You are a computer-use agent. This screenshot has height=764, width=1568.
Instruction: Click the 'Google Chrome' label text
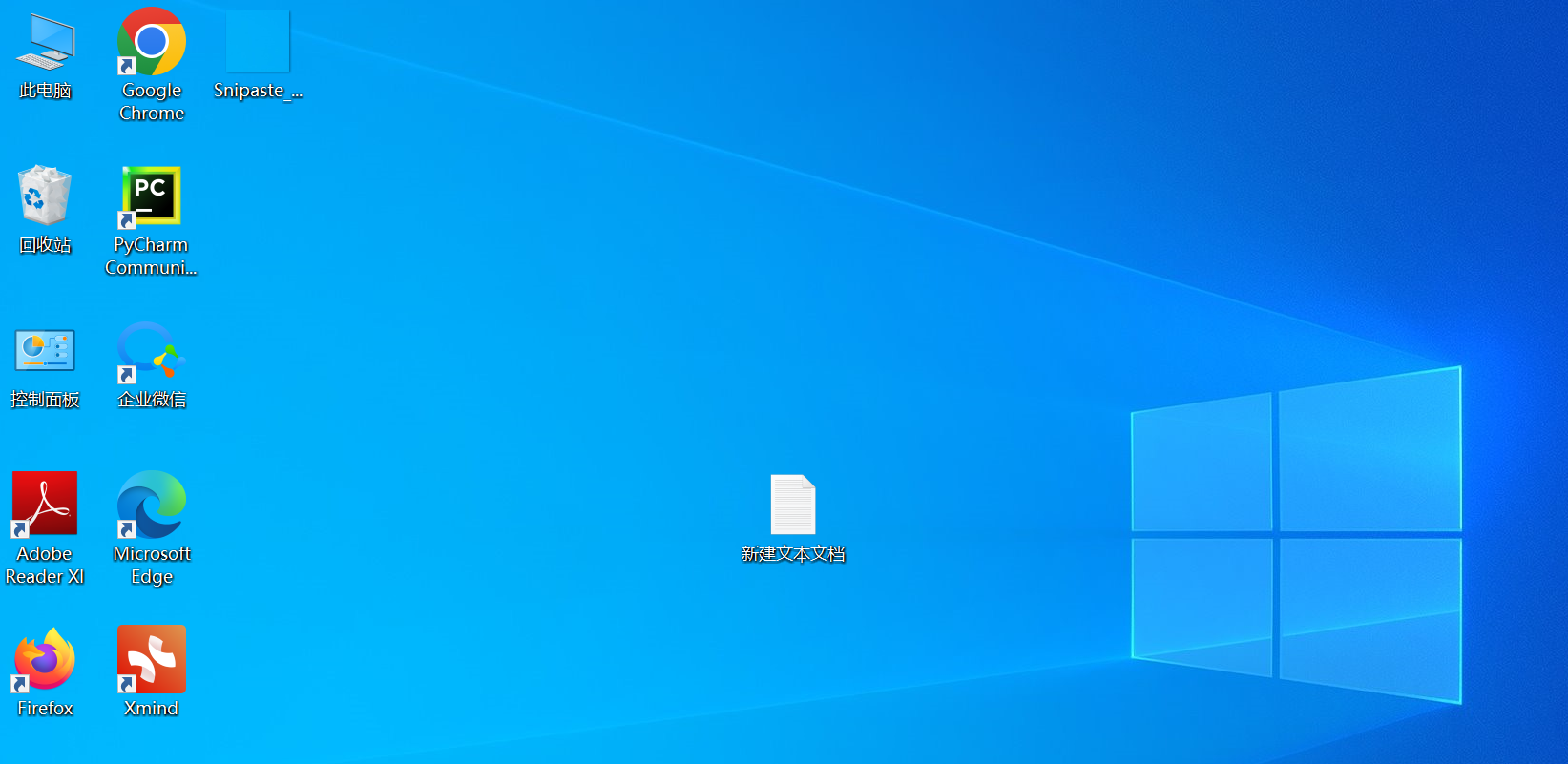(x=152, y=101)
